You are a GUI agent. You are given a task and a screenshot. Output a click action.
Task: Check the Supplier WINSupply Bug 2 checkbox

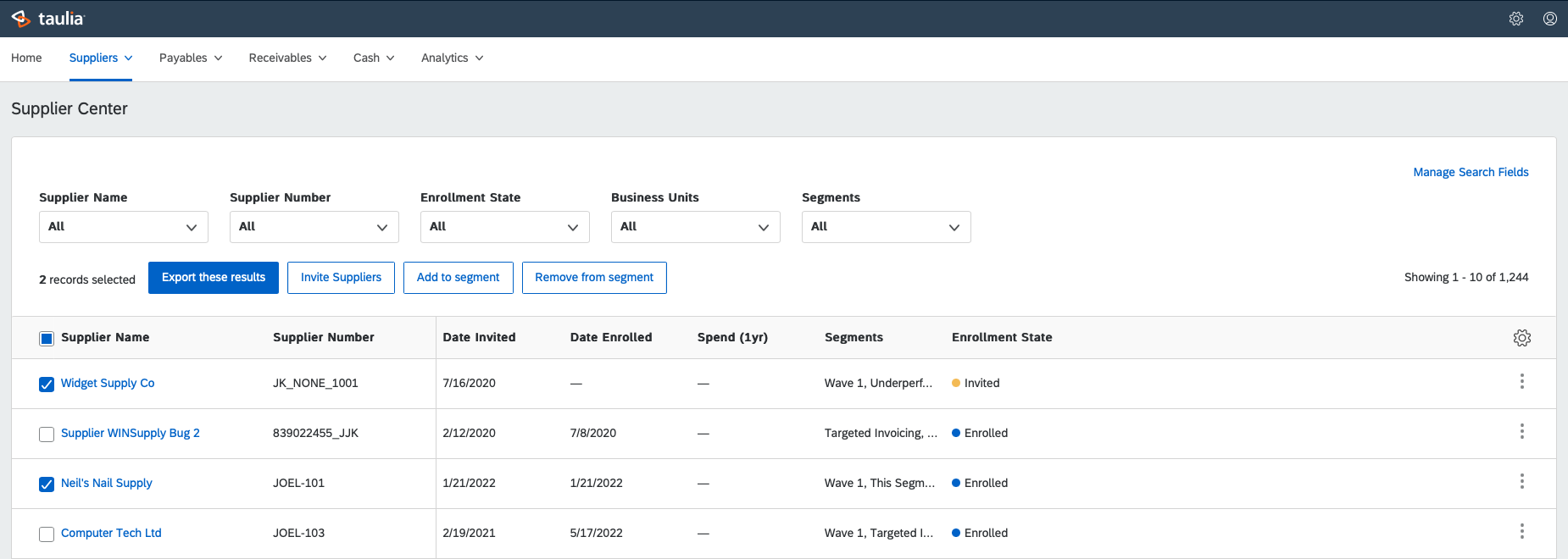click(x=47, y=434)
